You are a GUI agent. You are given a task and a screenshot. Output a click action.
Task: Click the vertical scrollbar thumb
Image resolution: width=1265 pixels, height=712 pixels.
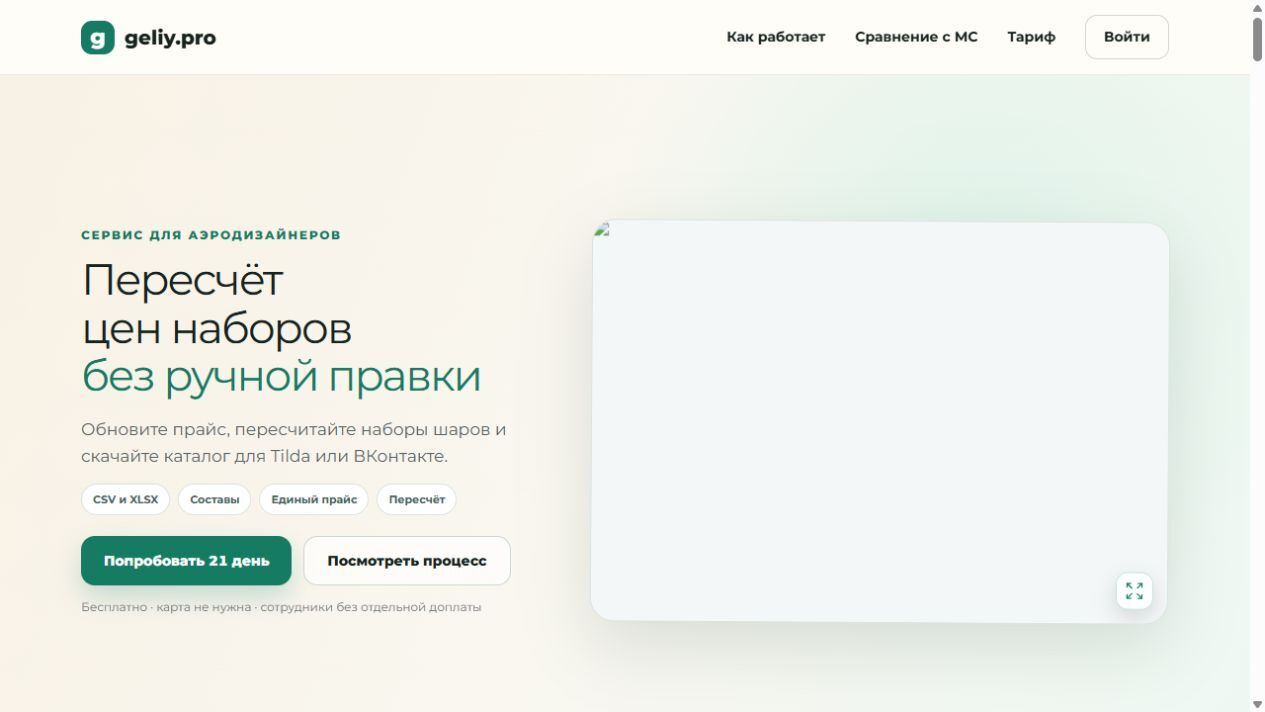pyautogui.click(x=1257, y=39)
